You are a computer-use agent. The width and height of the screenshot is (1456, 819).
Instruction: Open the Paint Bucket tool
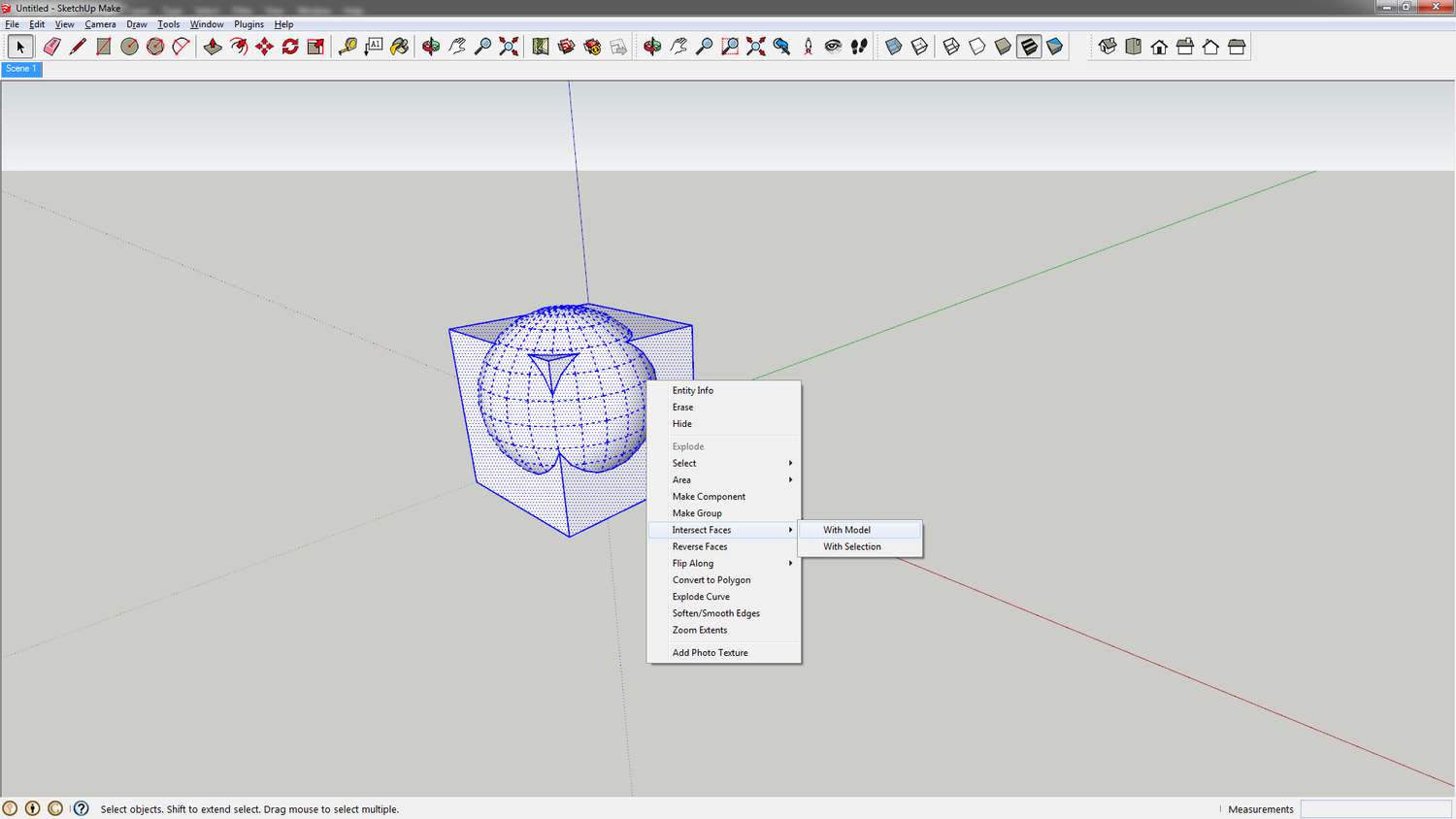click(399, 46)
